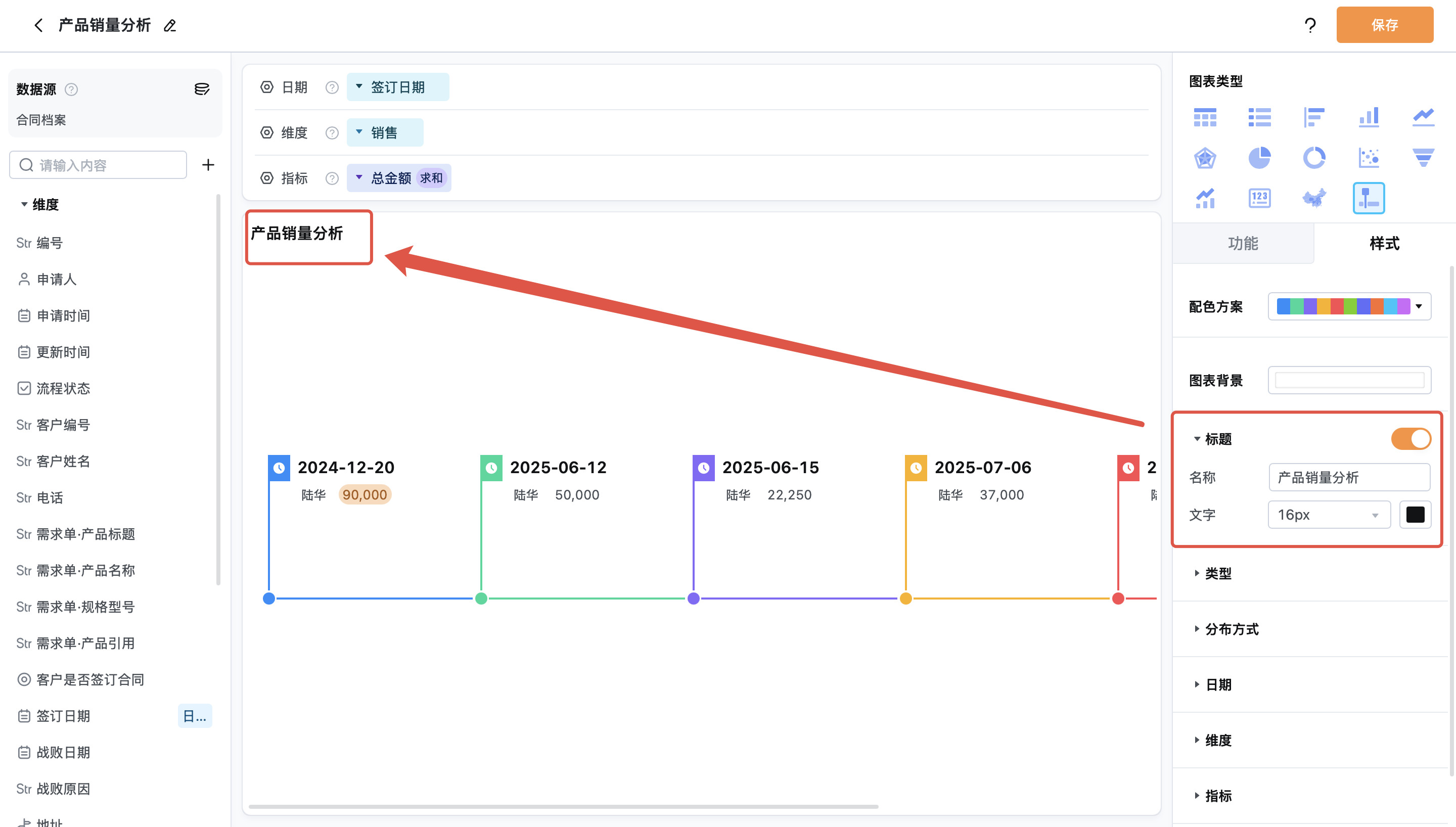The image size is (1456, 827).
Task: Click the data source switch icon
Action: (x=202, y=88)
